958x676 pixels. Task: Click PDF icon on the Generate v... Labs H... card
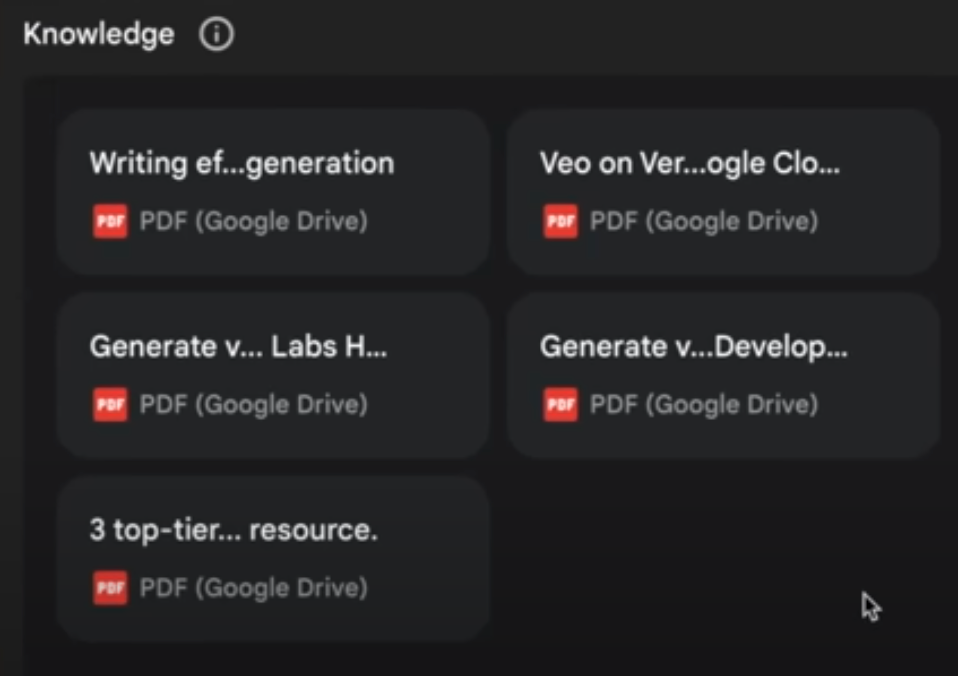click(110, 404)
